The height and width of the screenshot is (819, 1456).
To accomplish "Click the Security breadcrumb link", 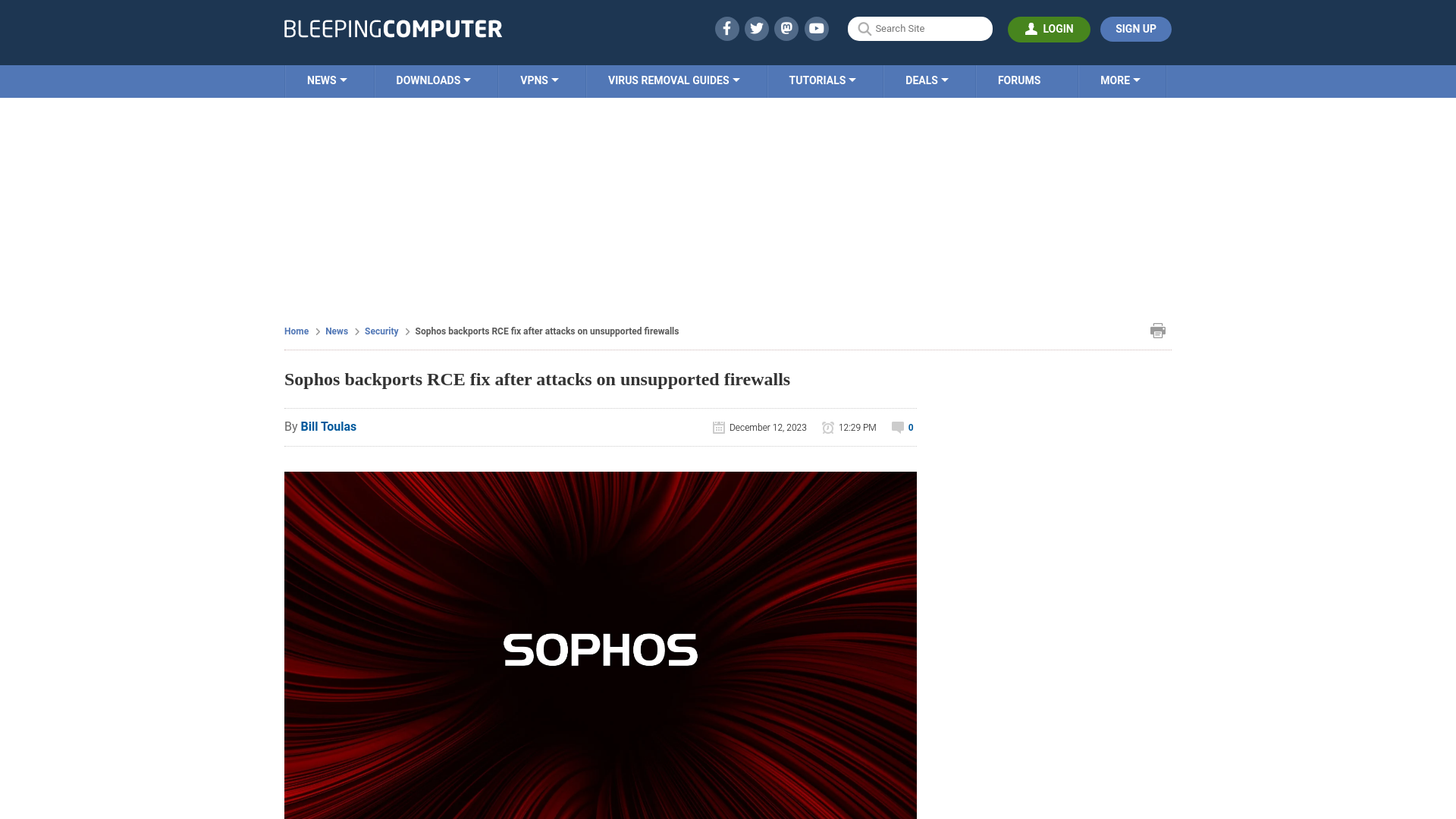I will 381,331.
